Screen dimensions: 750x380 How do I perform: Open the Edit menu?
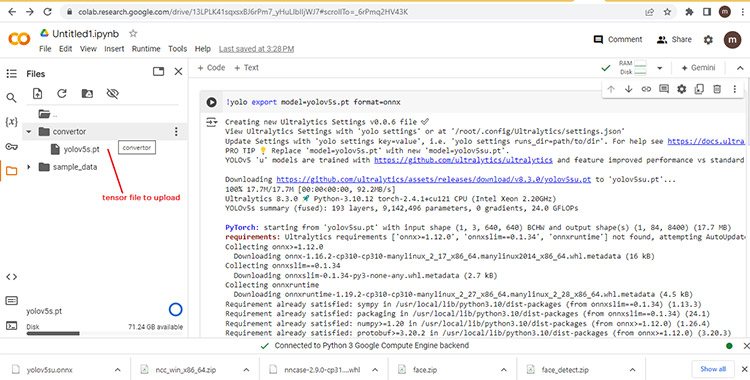point(66,49)
